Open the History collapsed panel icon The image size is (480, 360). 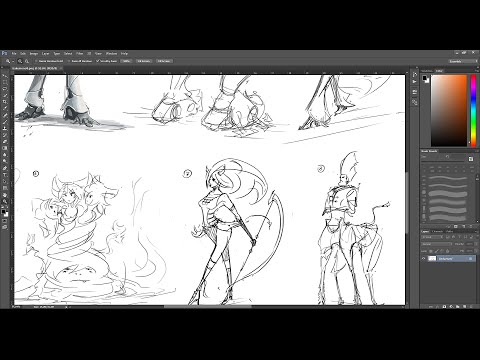pyautogui.click(x=415, y=74)
